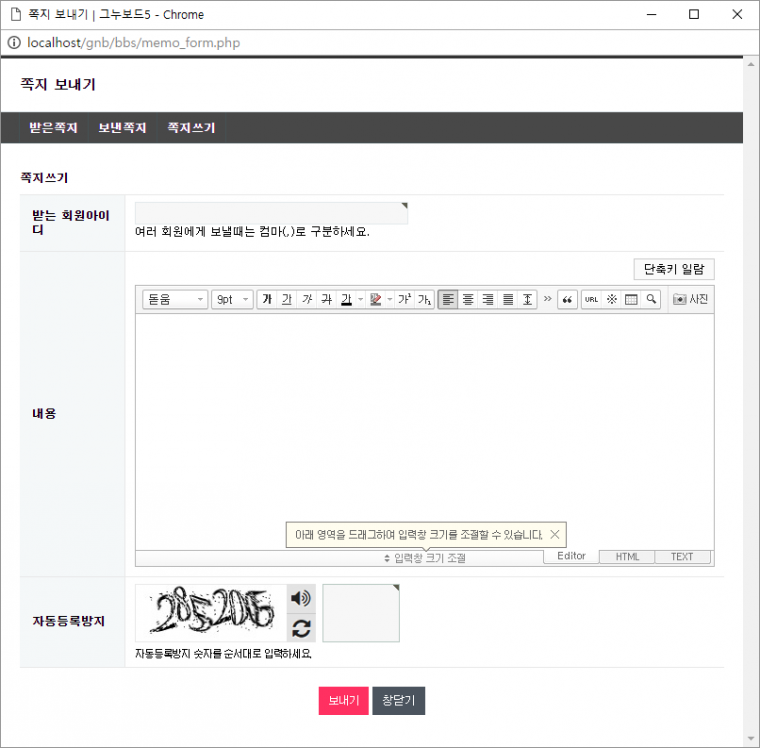Click the scrollbar down arrow
Screen dimensions: 760x748
coord(751,739)
